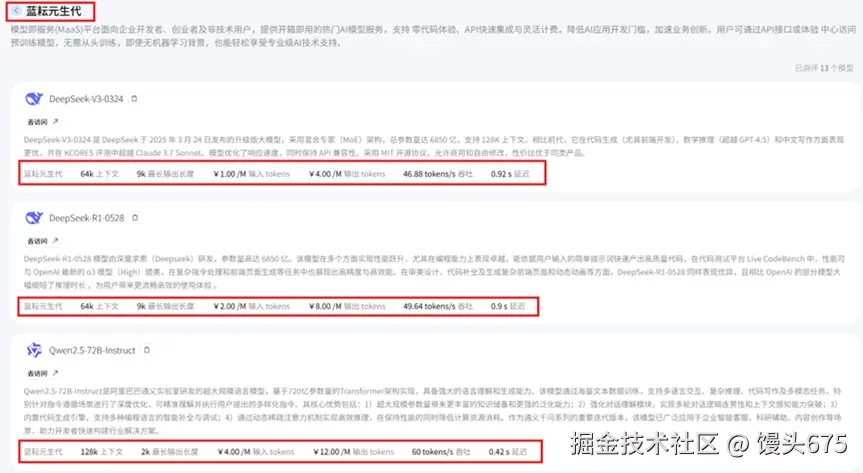Click the ¥1.00 /M 输入 tokens price
The width and height of the screenshot is (863, 473).
[252, 174]
